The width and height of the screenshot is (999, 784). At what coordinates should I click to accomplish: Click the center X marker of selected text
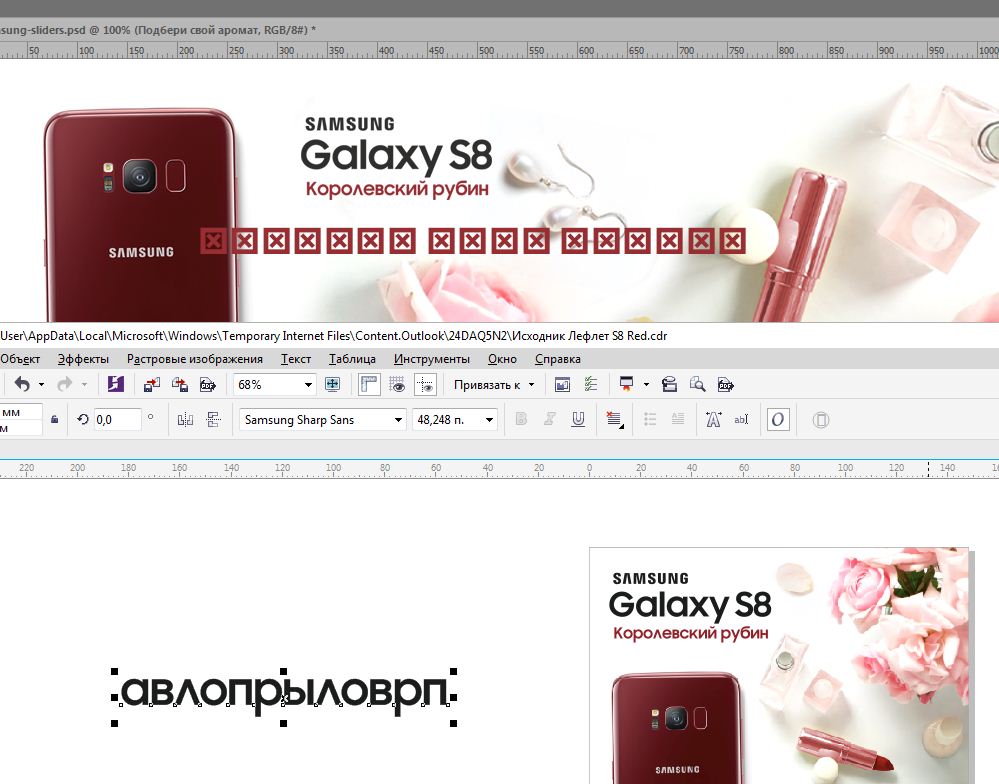284,698
